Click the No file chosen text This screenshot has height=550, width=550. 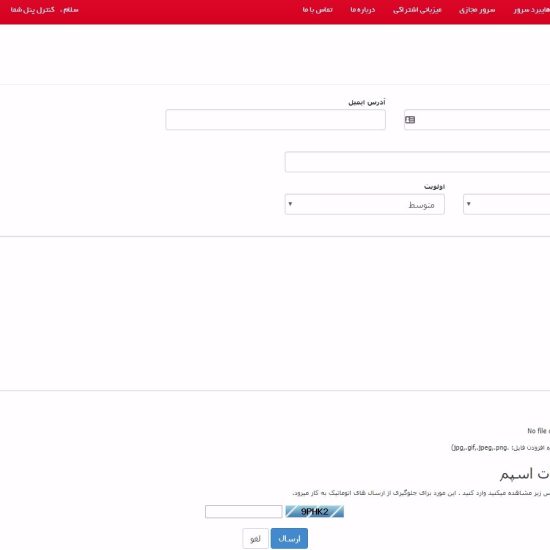point(538,431)
